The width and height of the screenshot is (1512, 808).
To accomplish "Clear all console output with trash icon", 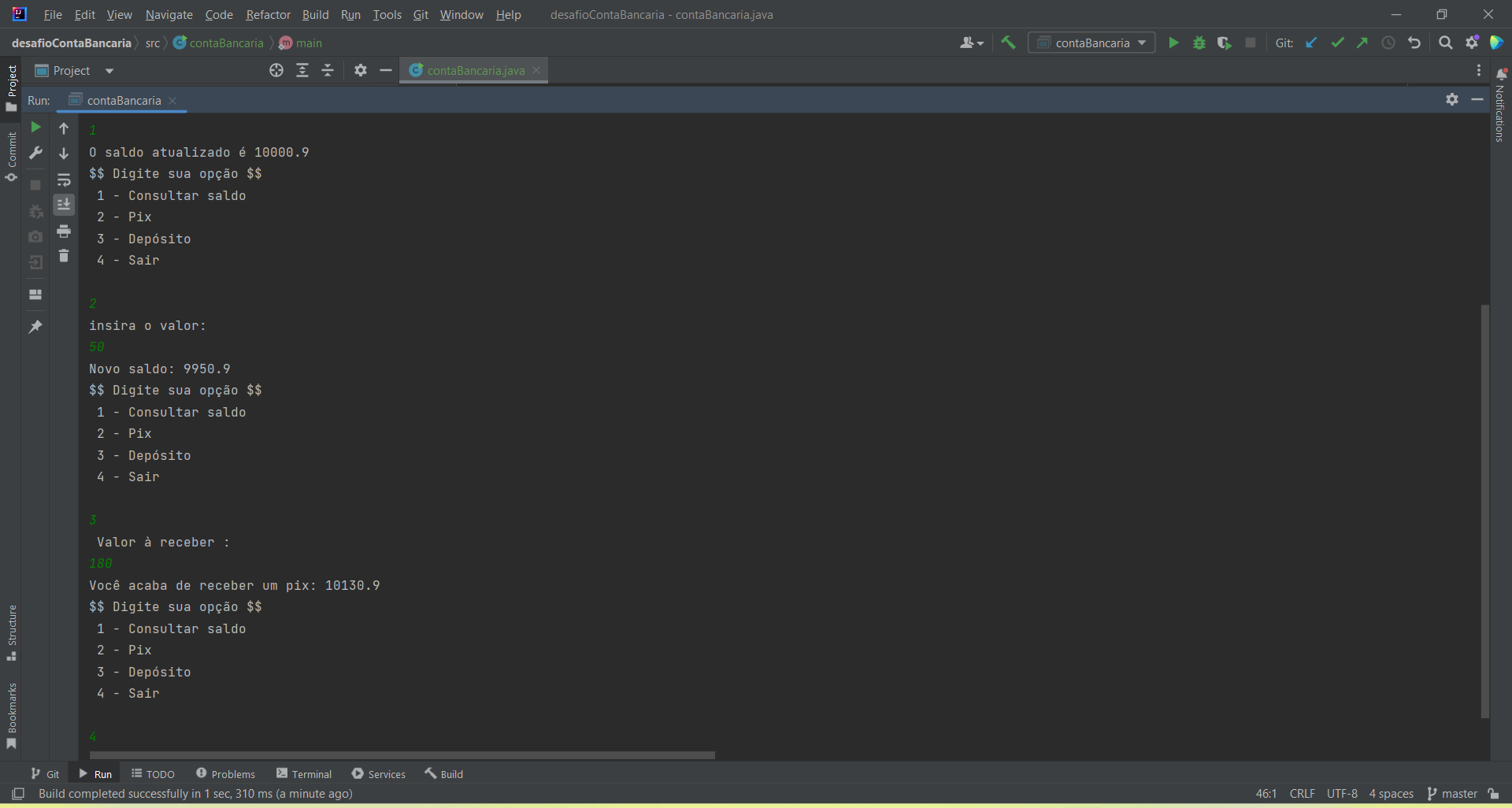I will (64, 256).
